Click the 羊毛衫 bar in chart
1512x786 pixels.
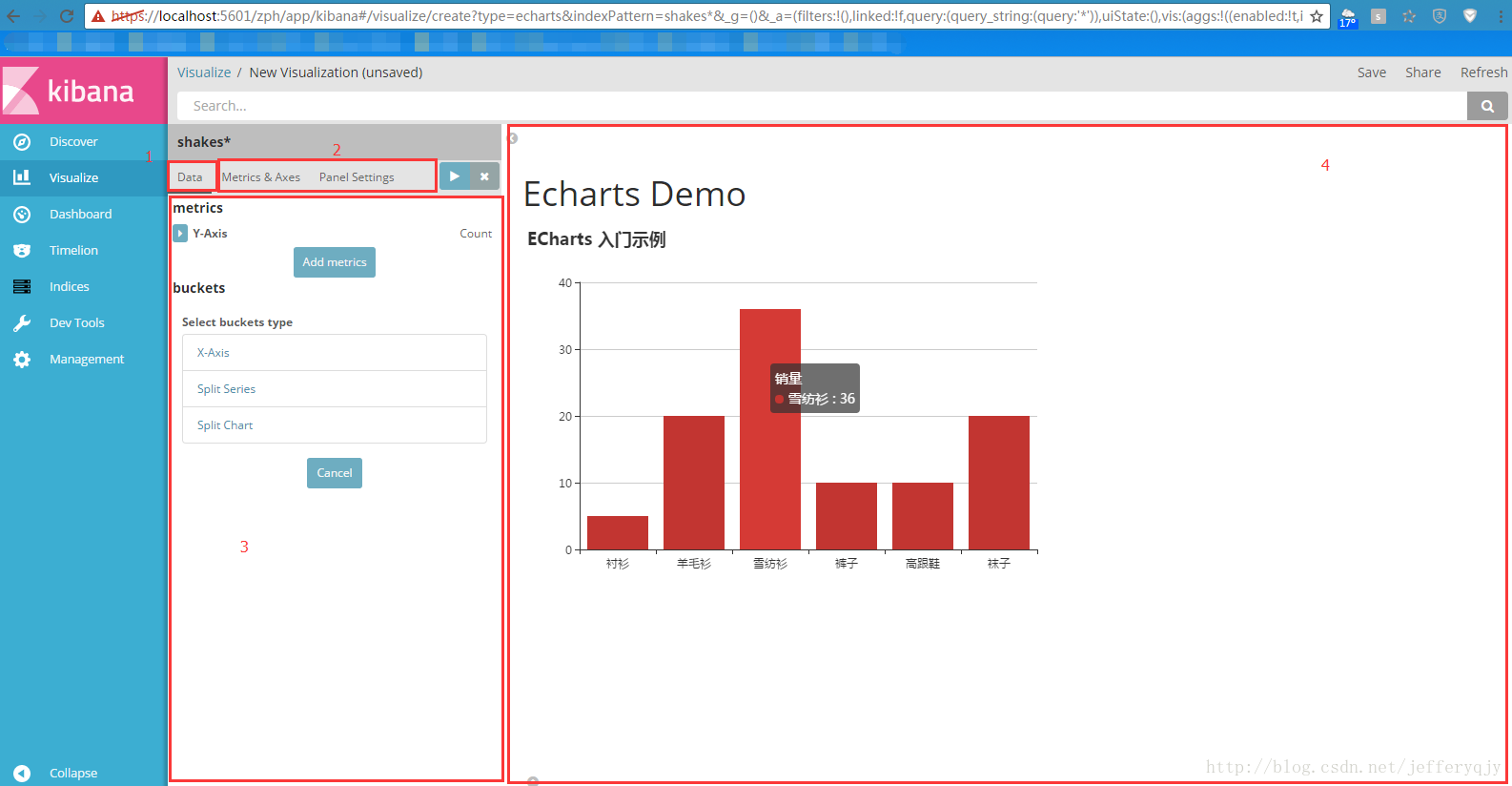[694, 483]
